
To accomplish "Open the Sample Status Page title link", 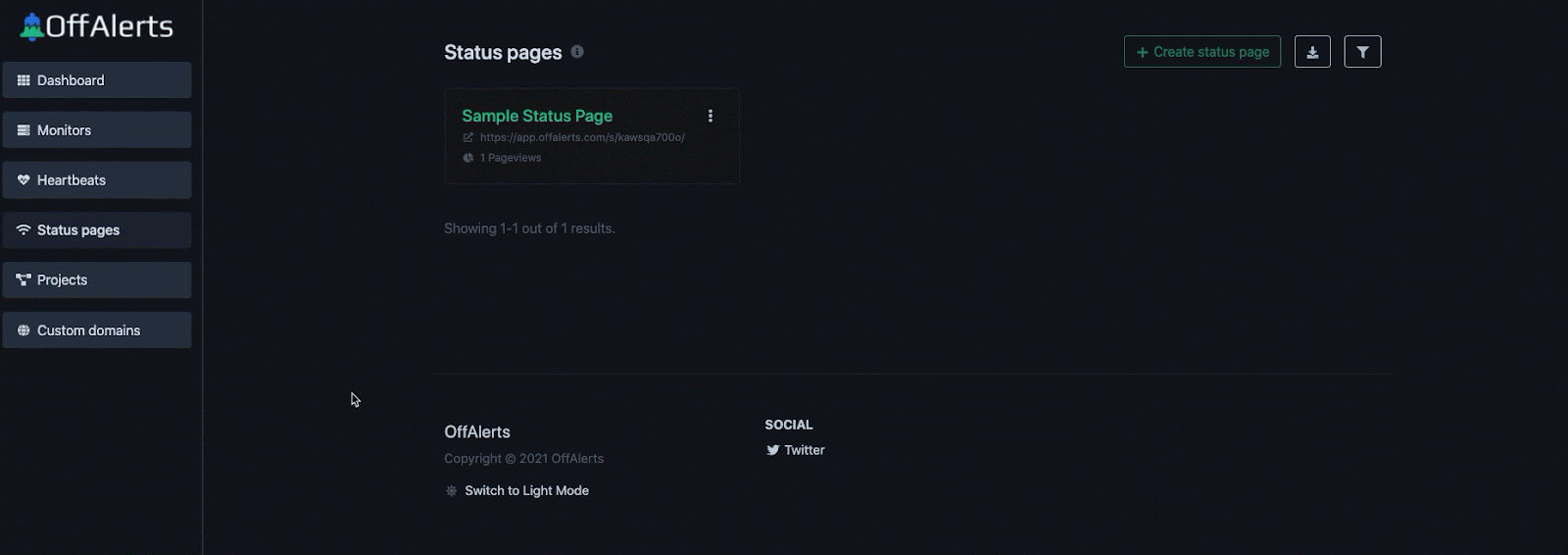I will [537, 116].
